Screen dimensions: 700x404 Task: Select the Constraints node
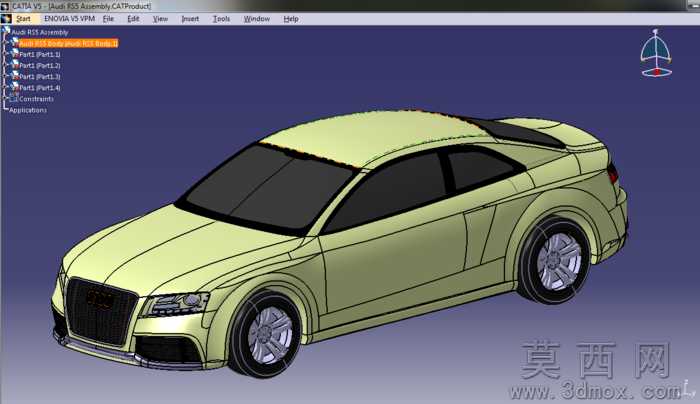click(36, 99)
